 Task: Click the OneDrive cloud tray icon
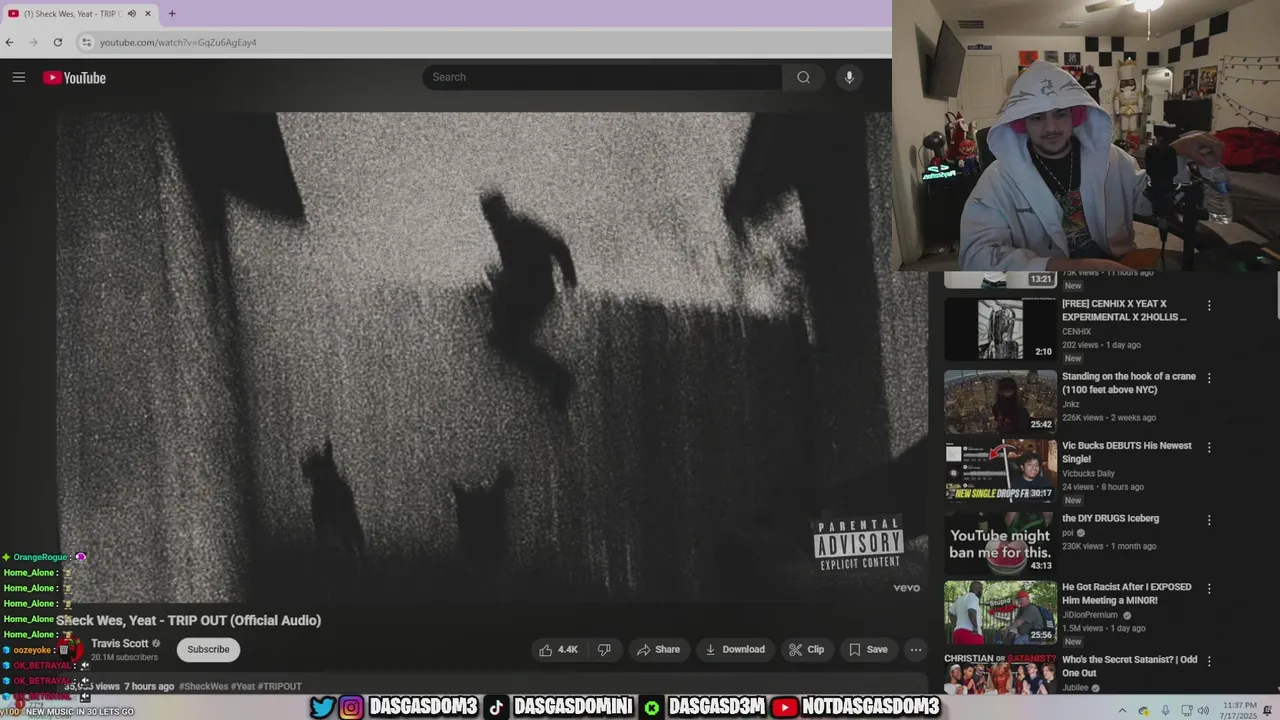pos(1143,711)
